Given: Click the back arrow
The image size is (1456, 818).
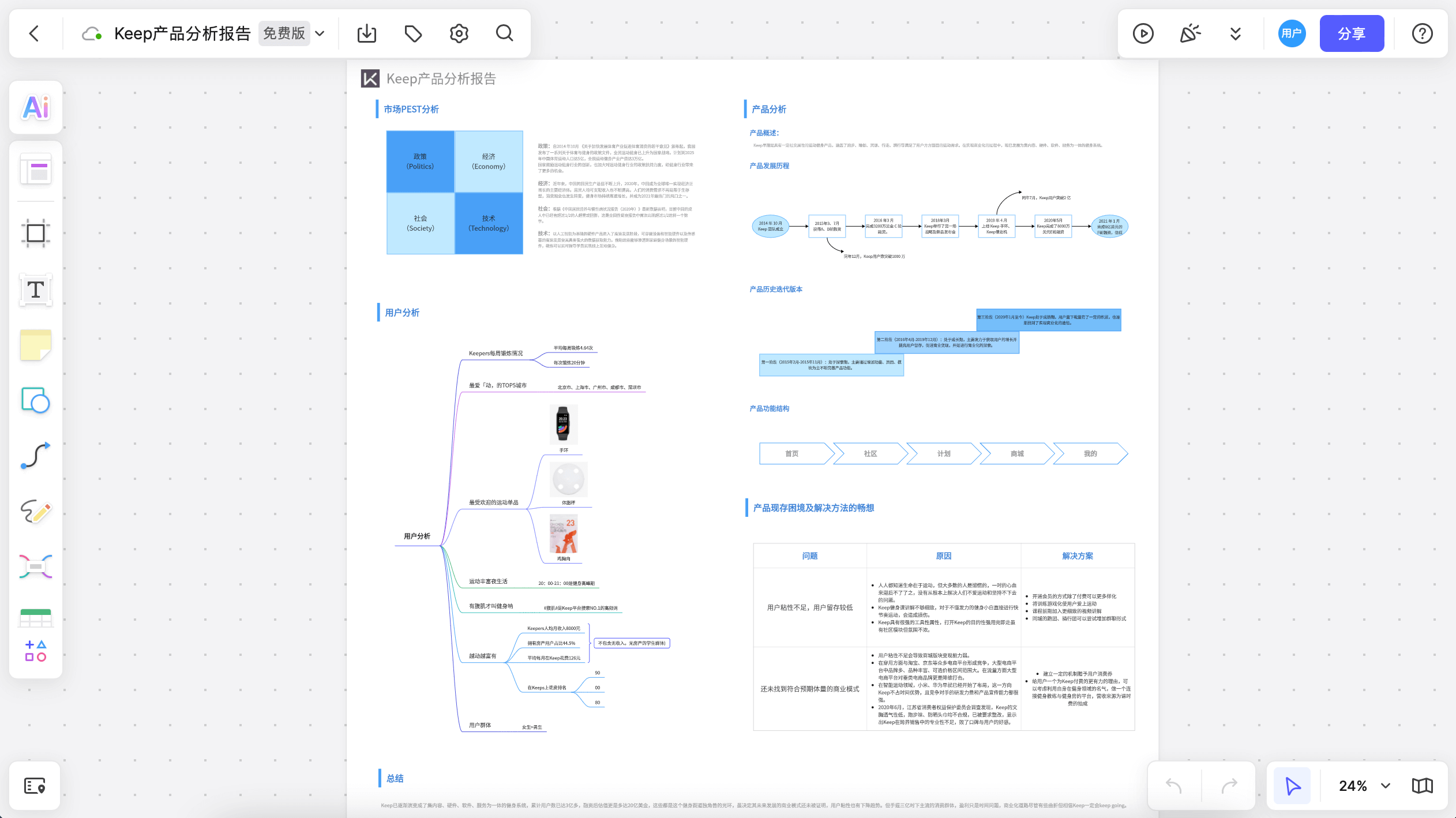Looking at the screenshot, I should (34, 33).
